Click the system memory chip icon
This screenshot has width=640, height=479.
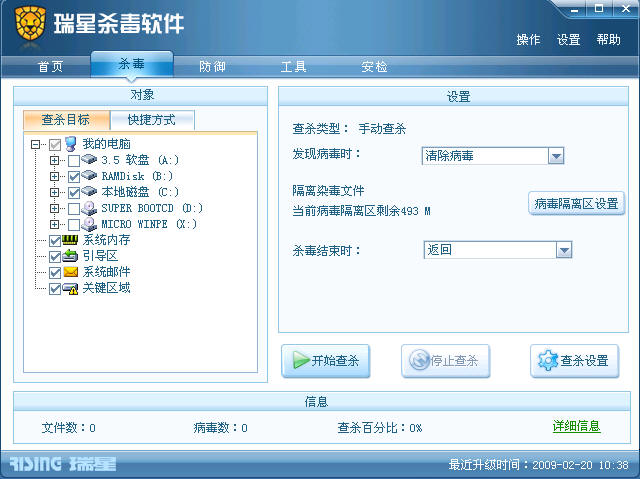point(70,240)
